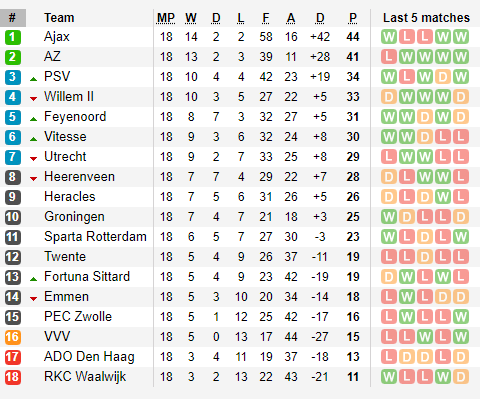The width and height of the screenshot is (480, 401).
Task: Open the Ajax team link
Action: 57,37
